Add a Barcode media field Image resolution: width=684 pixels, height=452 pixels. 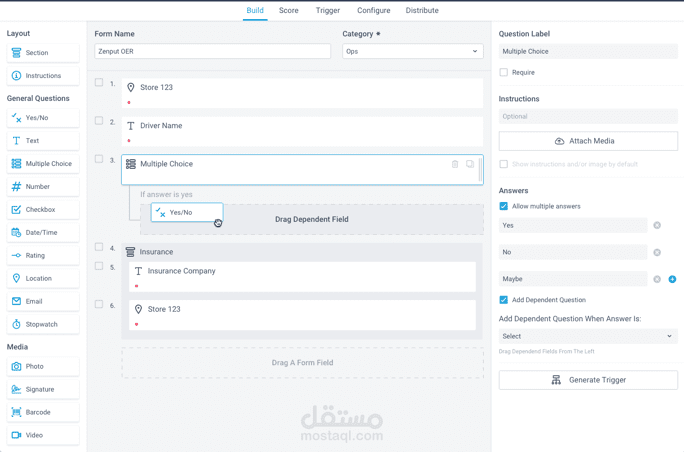pyautogui.click(x=43, y=412)
